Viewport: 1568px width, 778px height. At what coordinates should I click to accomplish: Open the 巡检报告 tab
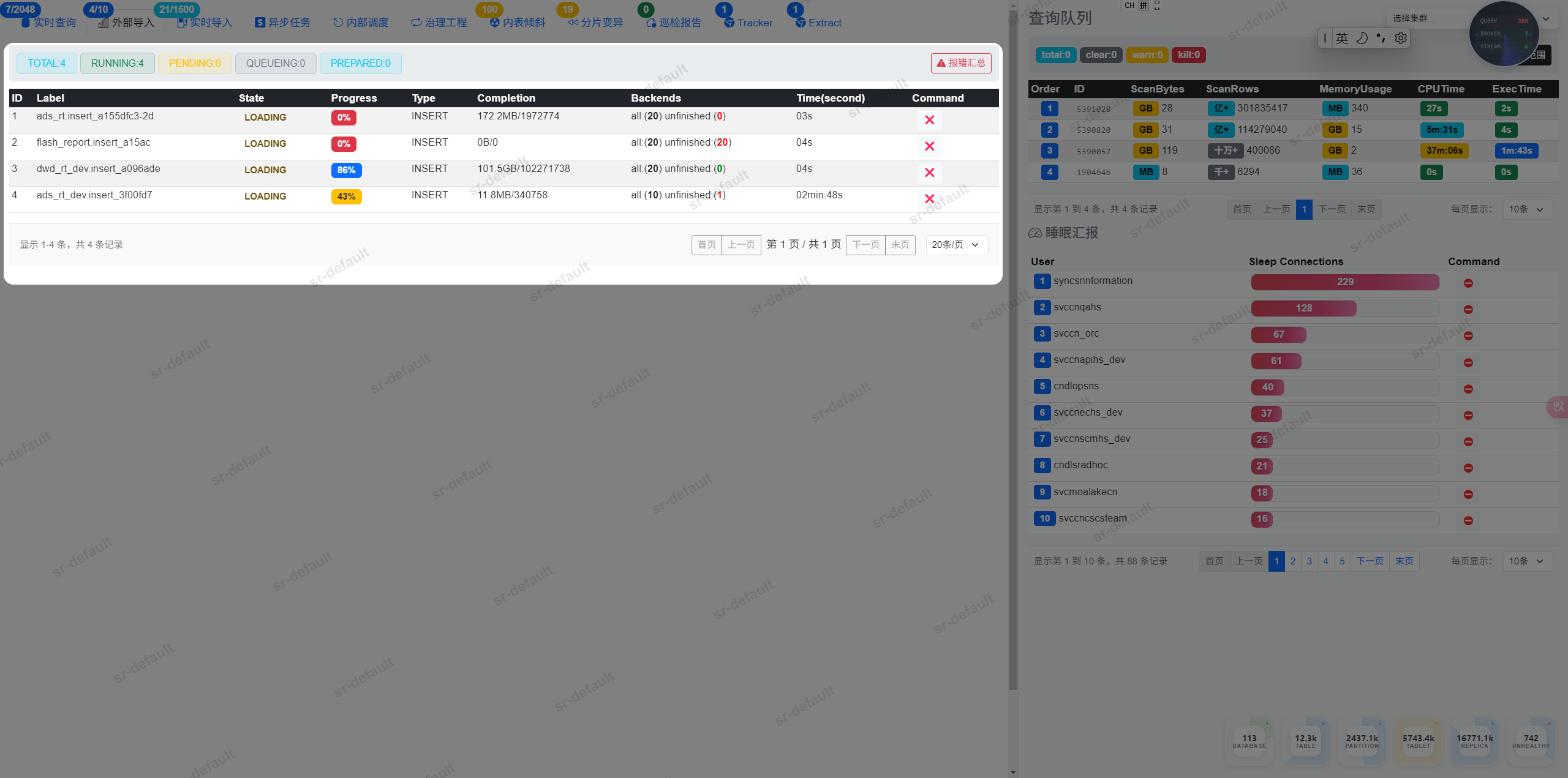[x=674, y=23]
